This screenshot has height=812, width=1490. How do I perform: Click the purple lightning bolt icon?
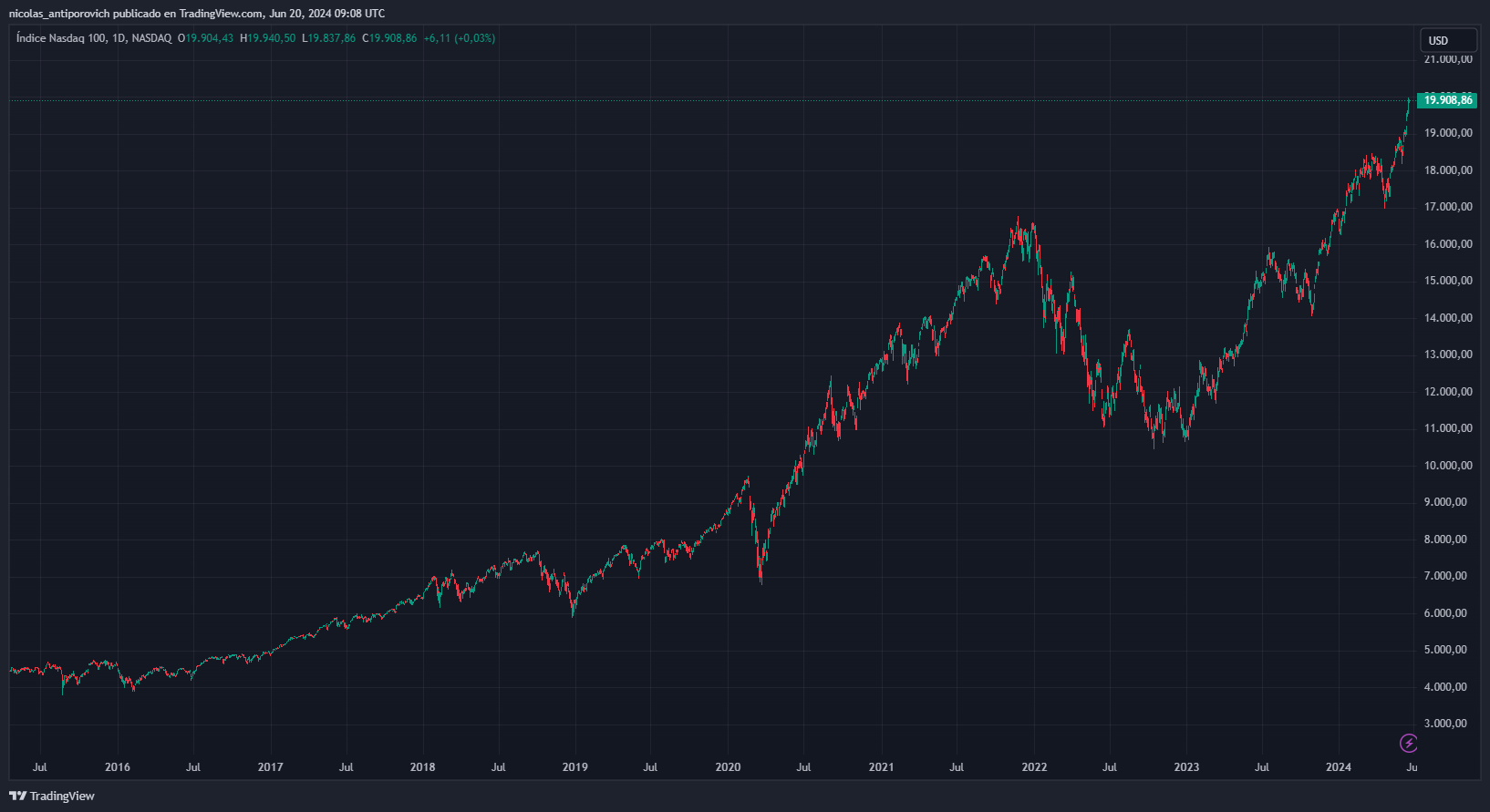tap(1409, 744)
